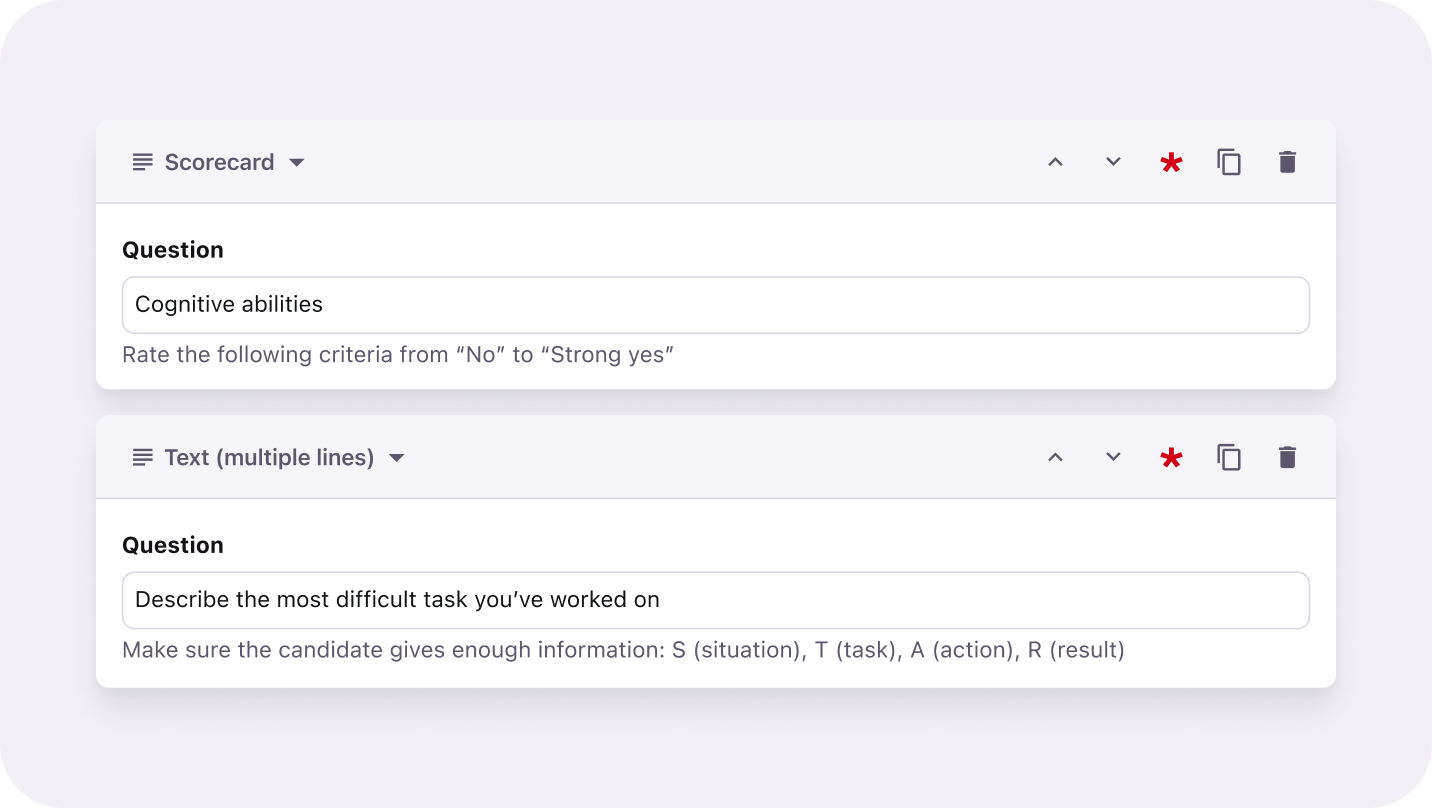Open the Scorecard type dropdown arrow

pos(297,163)
